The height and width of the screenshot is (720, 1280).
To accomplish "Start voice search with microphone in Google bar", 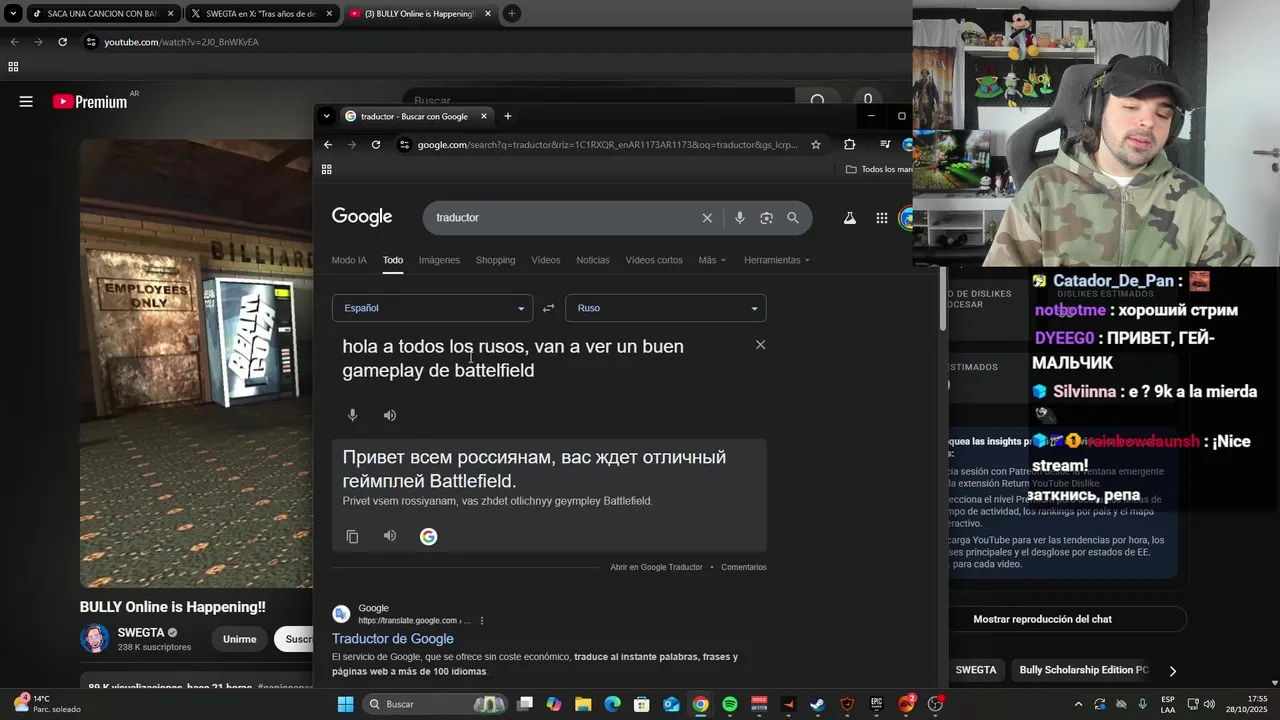I will coord(740,218).
